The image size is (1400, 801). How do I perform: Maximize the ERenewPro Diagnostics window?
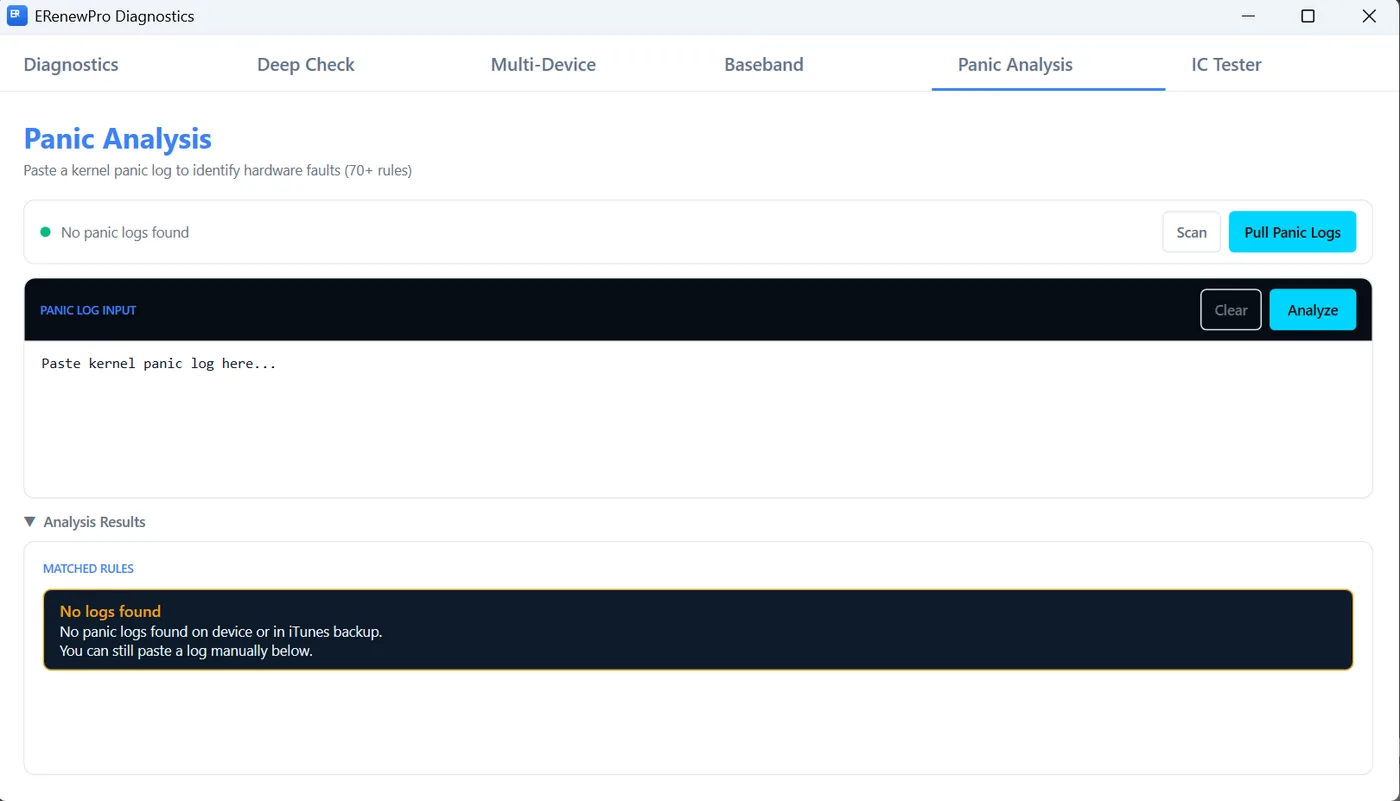[1308, 16]
